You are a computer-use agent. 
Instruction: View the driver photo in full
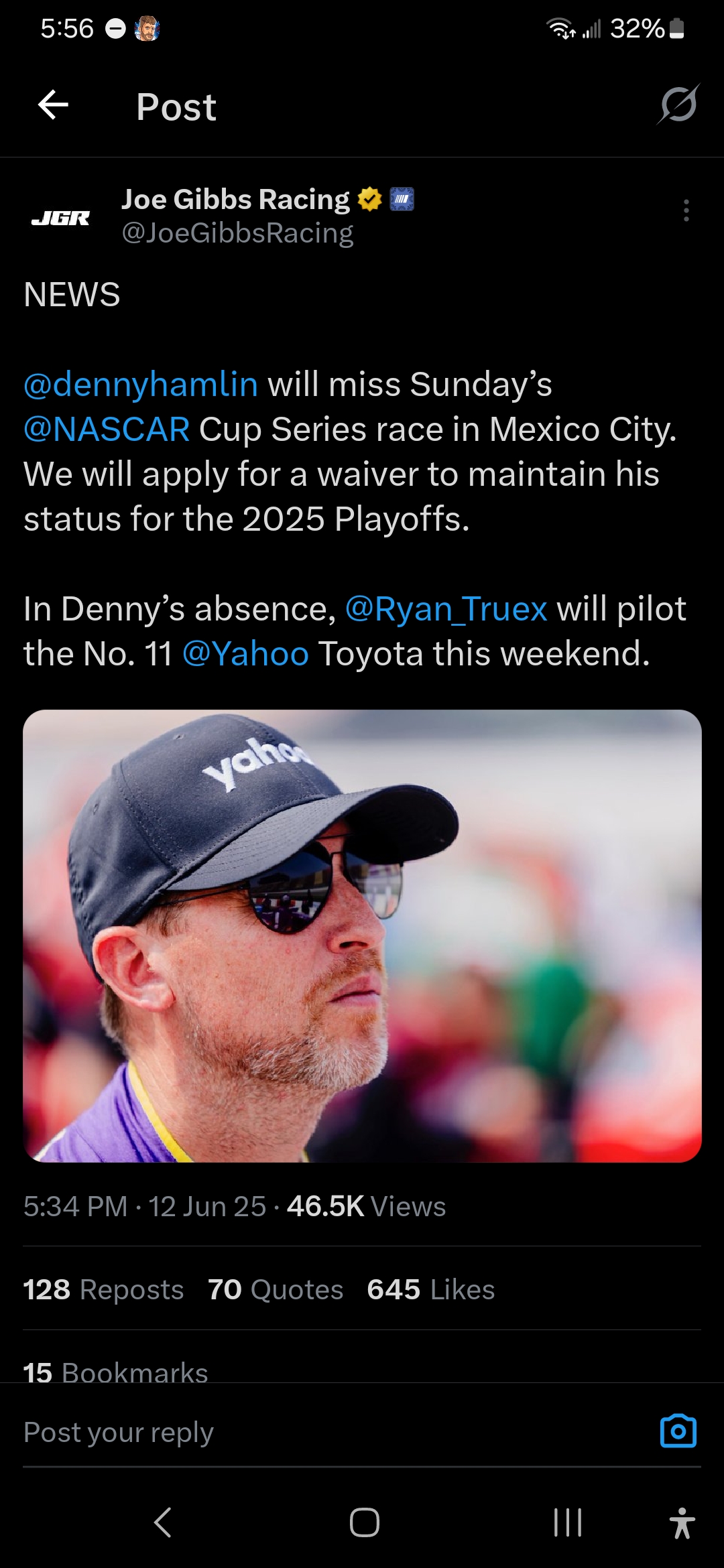click(x=362, y=935)
